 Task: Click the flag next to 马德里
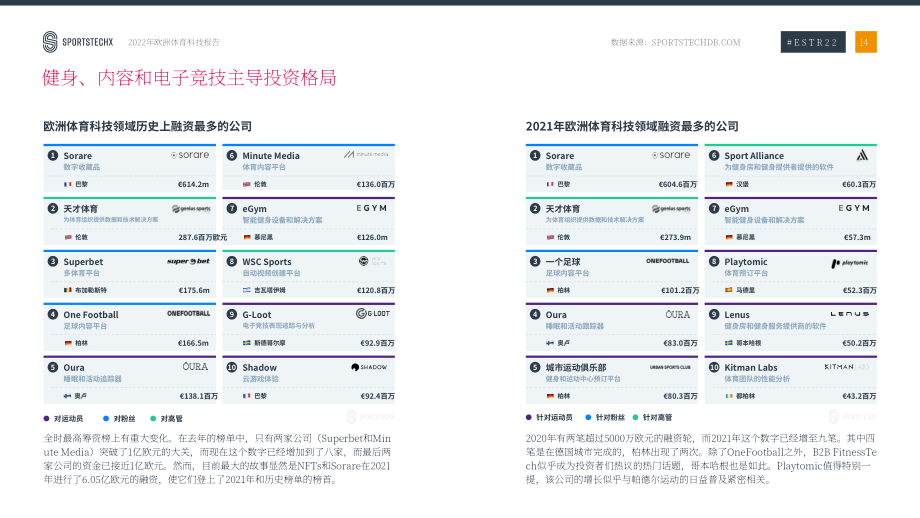pos(729,290)
